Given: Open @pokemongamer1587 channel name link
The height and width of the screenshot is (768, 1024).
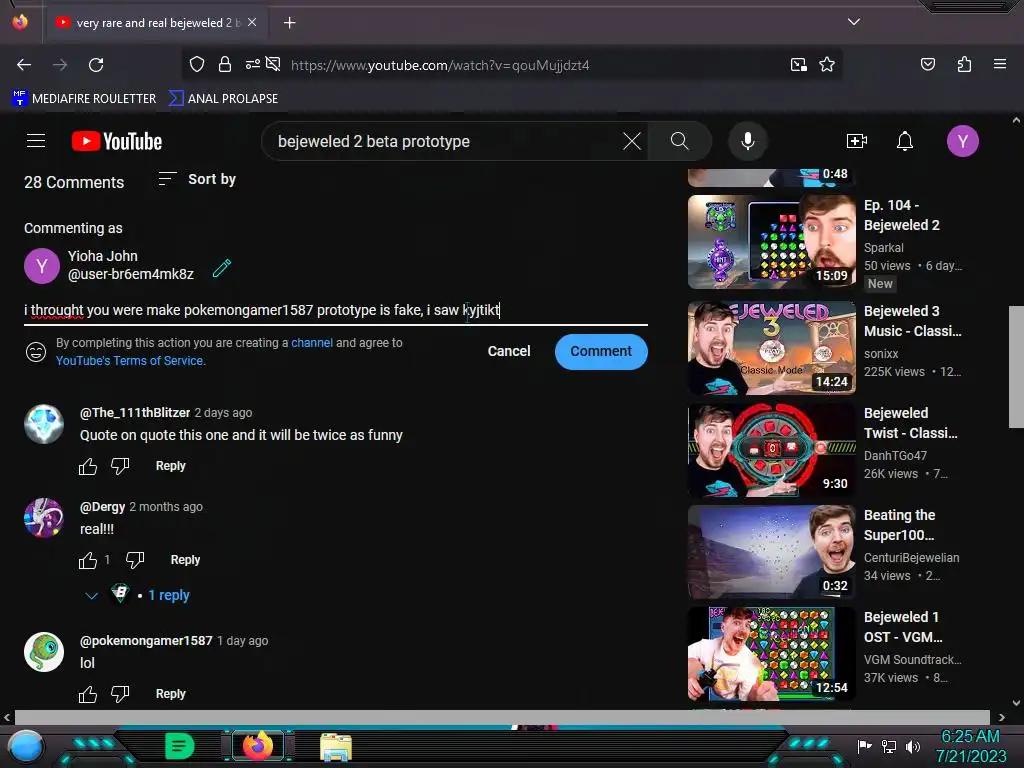Looking at the screenshot, I should point(146,641).
